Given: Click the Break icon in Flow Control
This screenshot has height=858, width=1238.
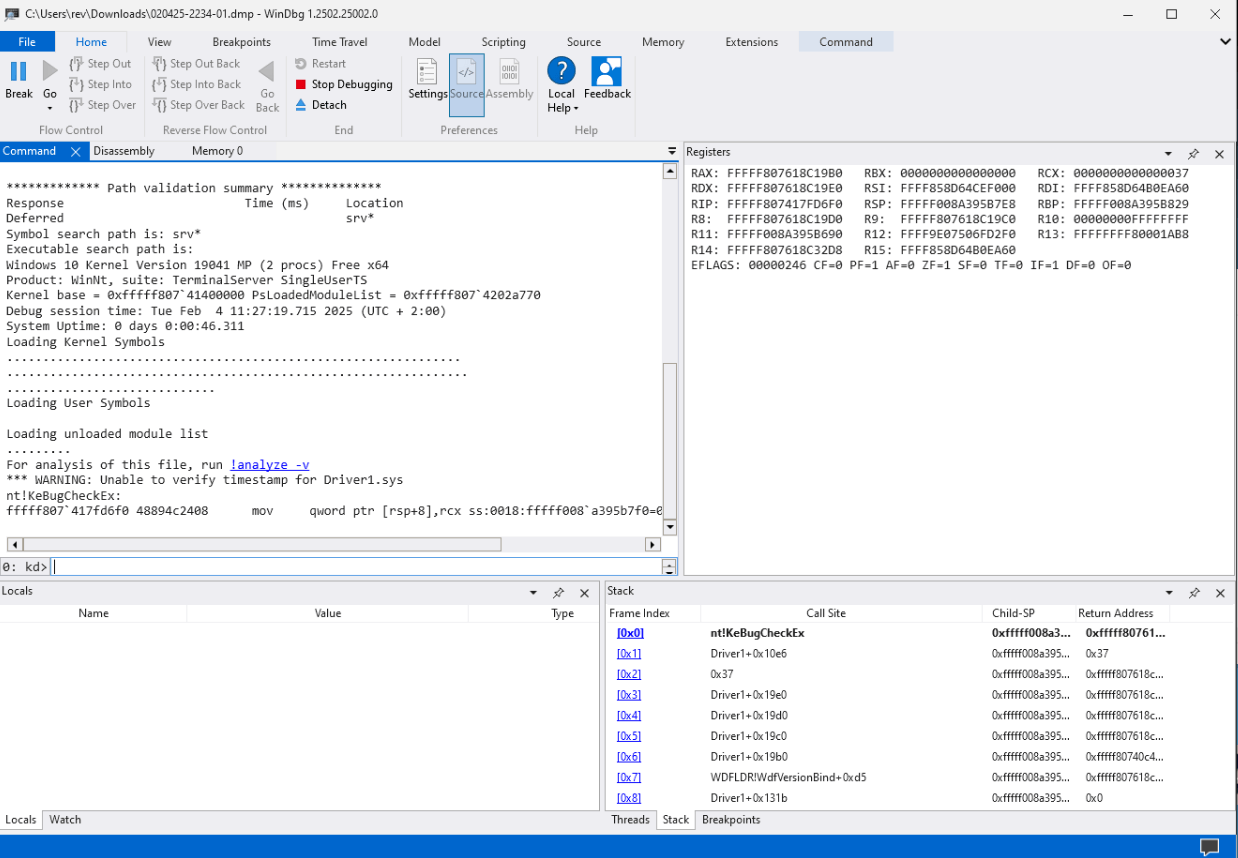Looking at the screenshot, I should click(x=18, y=72).
